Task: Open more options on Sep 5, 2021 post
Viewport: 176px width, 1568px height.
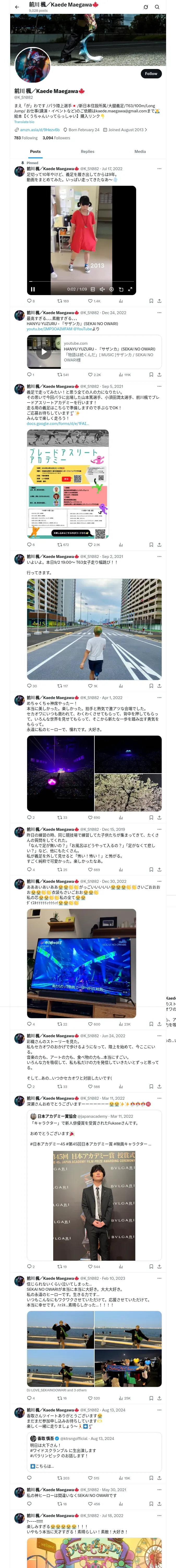Action: pyautogui.click(x=160, y=387)
